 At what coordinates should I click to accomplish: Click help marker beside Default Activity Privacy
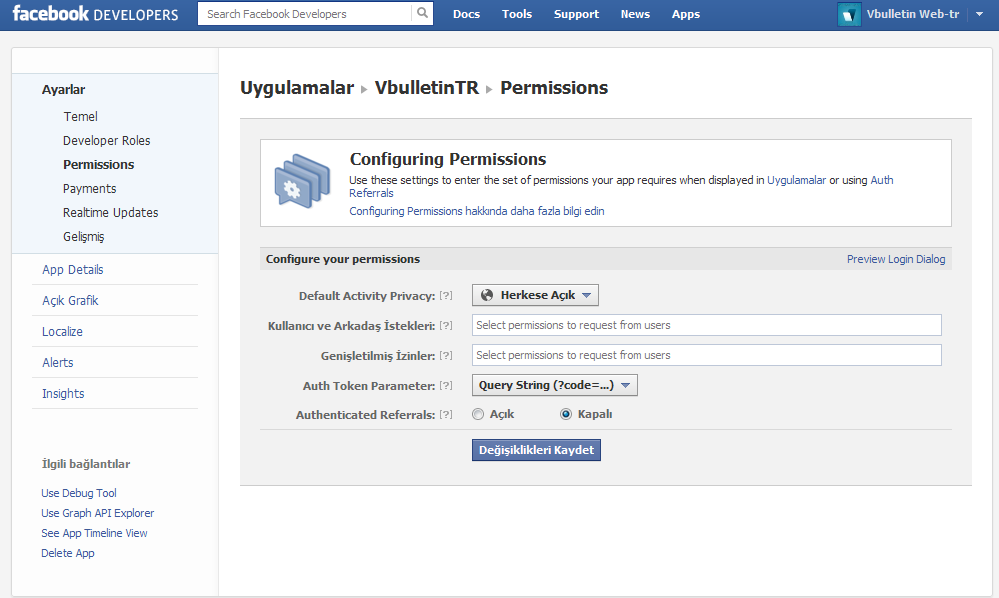point(446,296)
